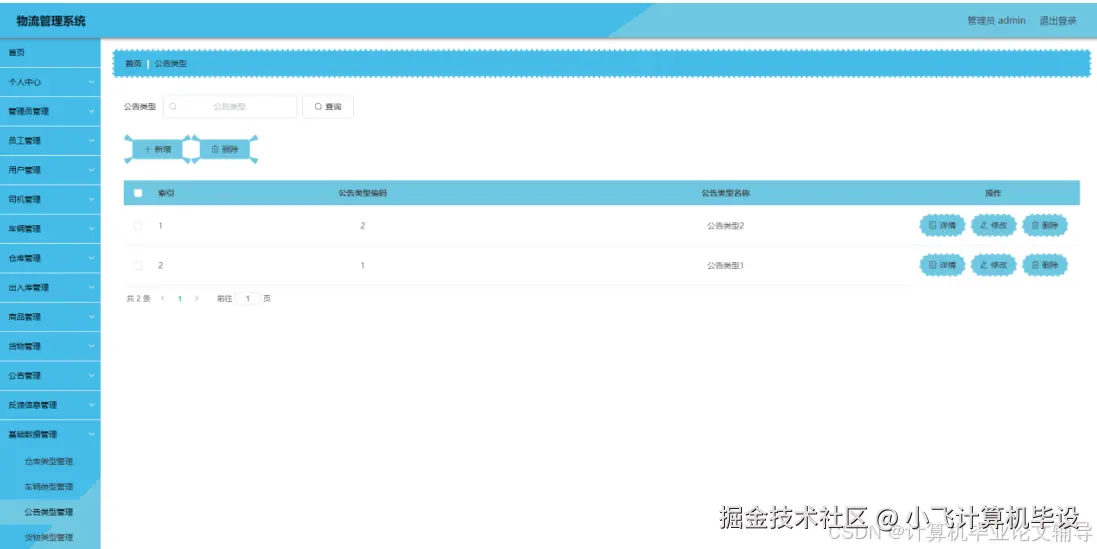Image resolution: width=1097 pixels, height=549 pixels.
Task: Expand the 商品管理 menu
Action: point(50,317)
